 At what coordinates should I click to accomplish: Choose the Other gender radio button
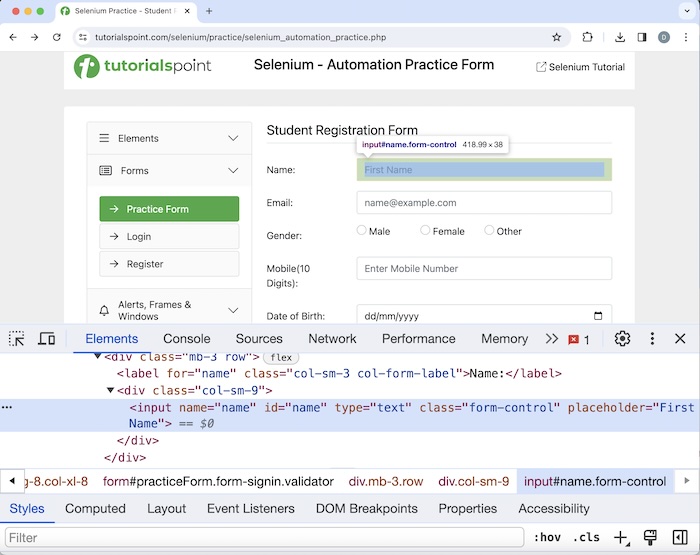pyautogui.click(x=489, y=230)
